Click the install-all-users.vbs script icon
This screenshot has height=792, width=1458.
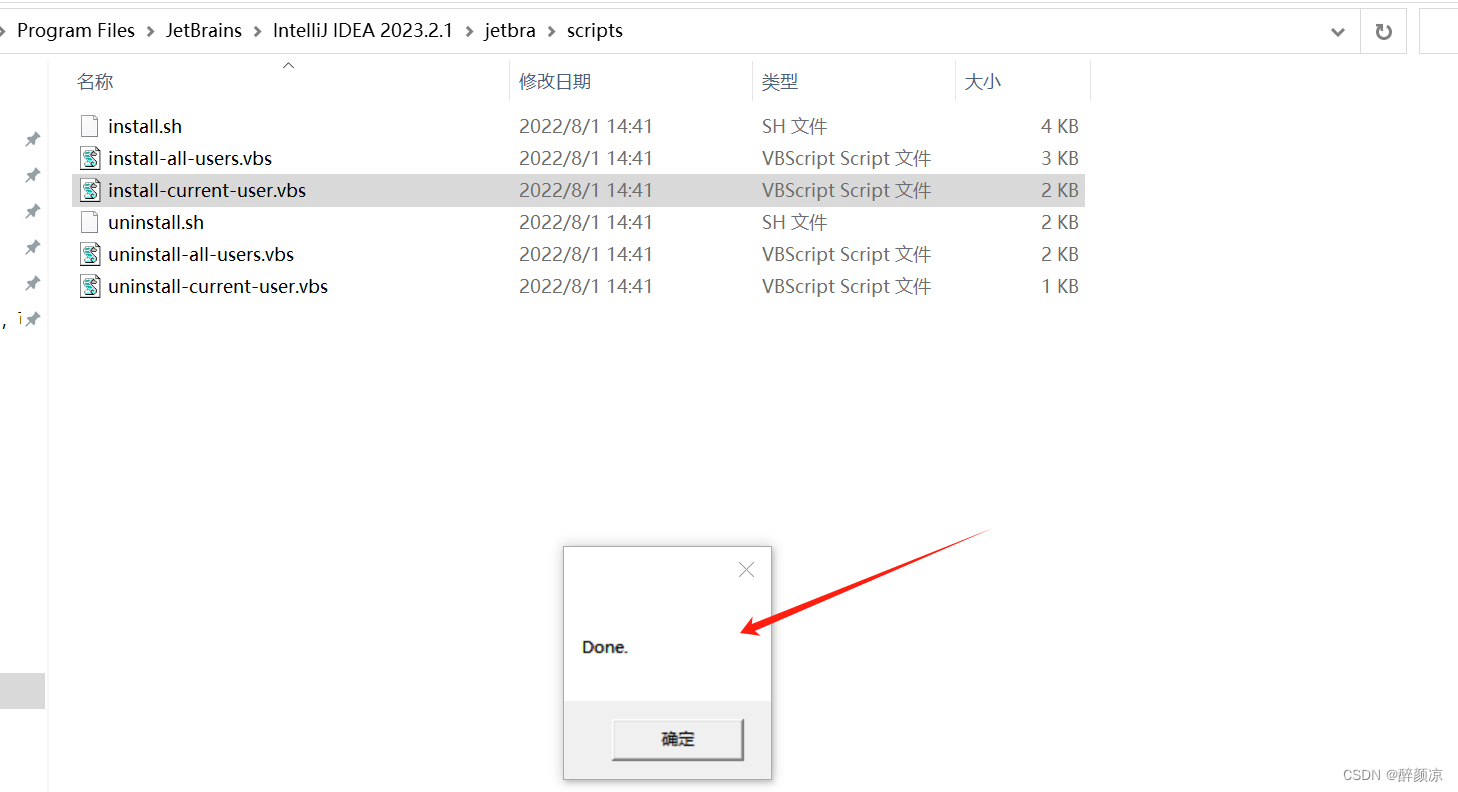tap(90, 158)
